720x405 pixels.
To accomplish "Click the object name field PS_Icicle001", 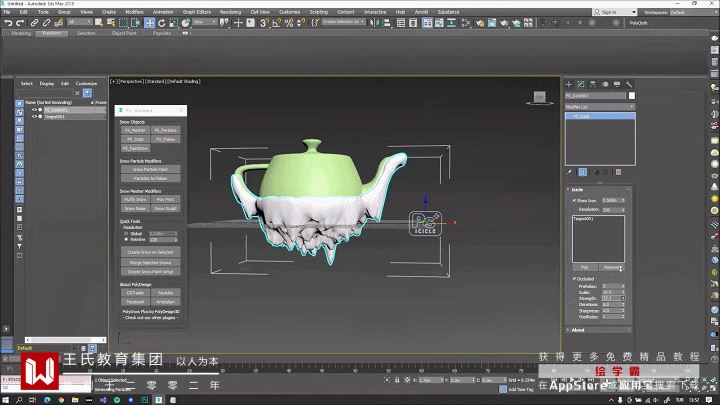I will point(596,96).
